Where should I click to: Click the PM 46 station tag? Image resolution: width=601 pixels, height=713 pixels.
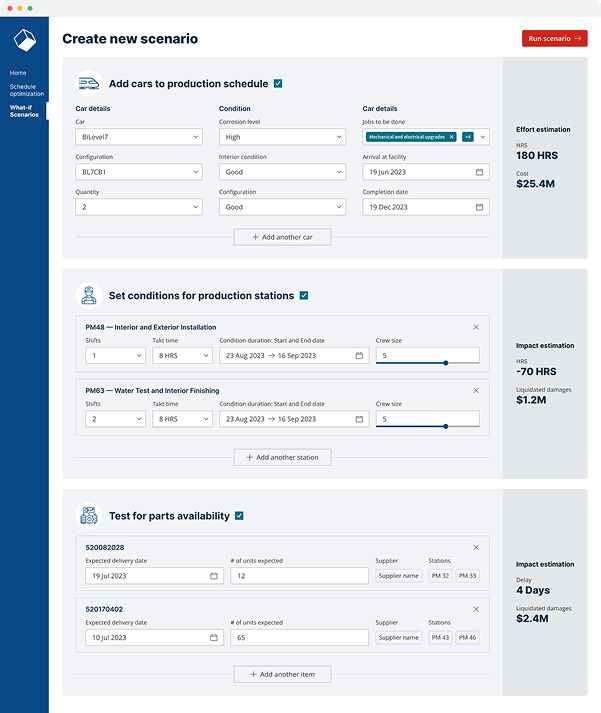pyautogui.click(x=467, y=638)
